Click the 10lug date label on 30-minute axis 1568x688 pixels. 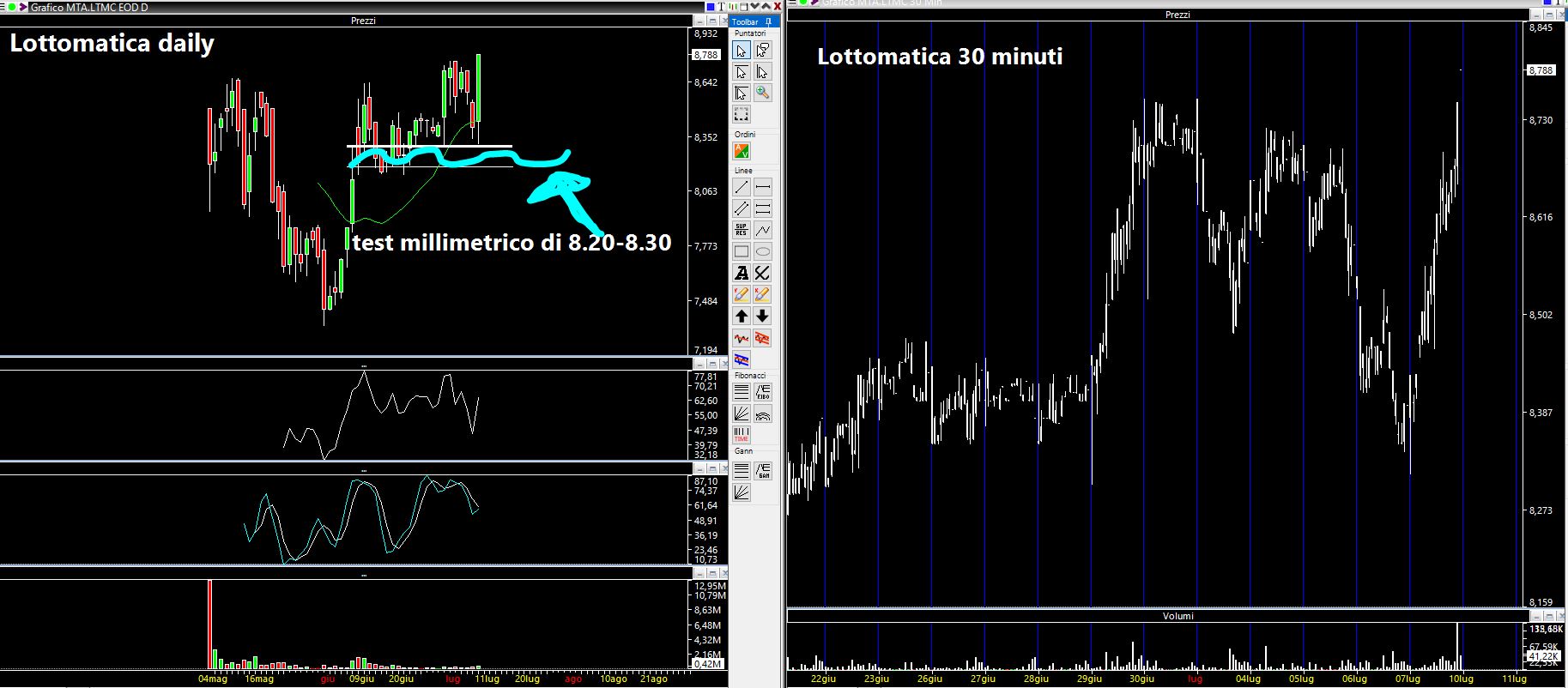pyautogui.click(x=1461, y=679)
